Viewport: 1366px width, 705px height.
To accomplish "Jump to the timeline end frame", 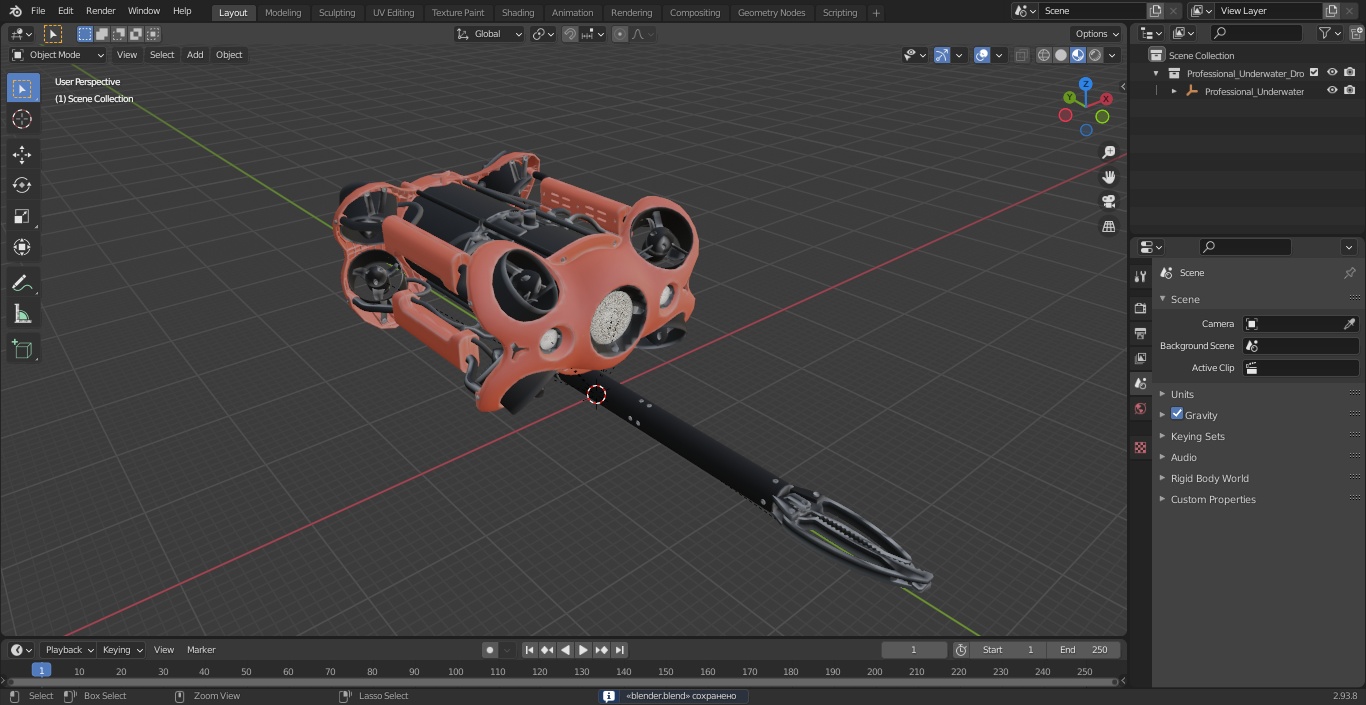I will pyautogui.click(x=620, y=650).
